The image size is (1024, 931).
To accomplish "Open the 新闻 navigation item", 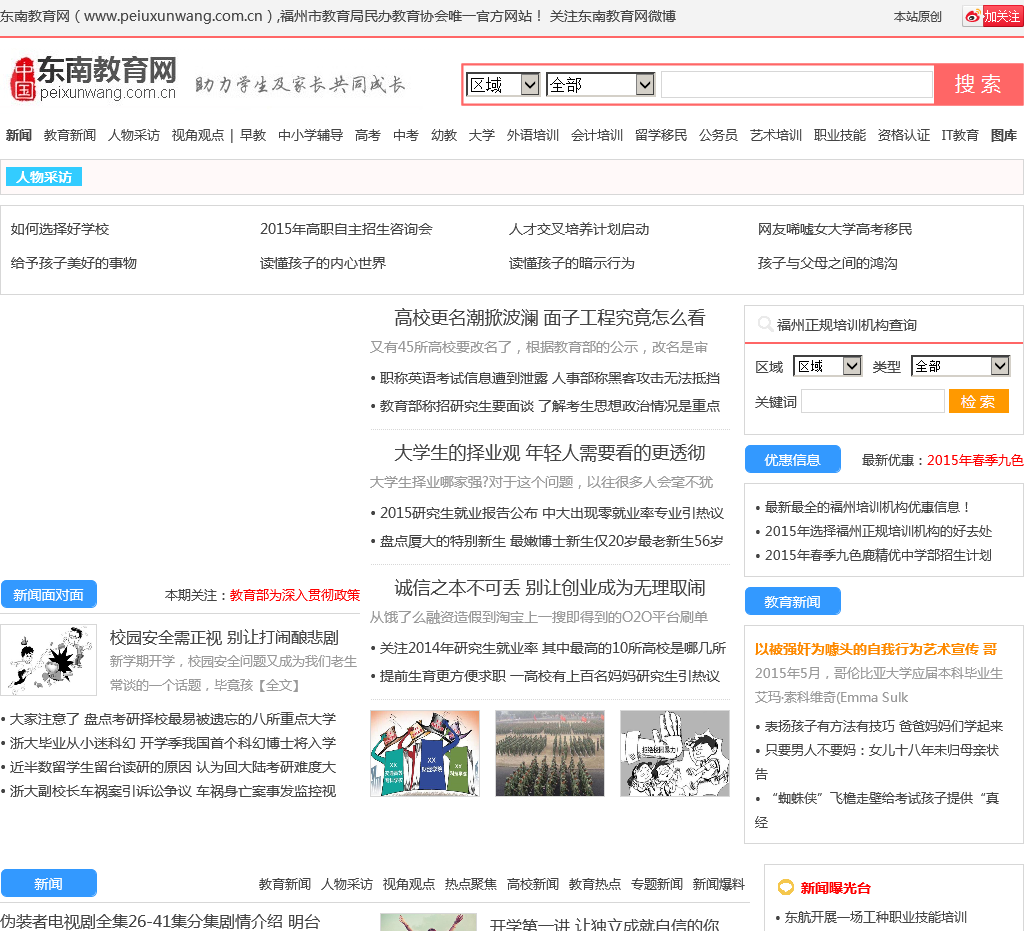I will 18,135.
